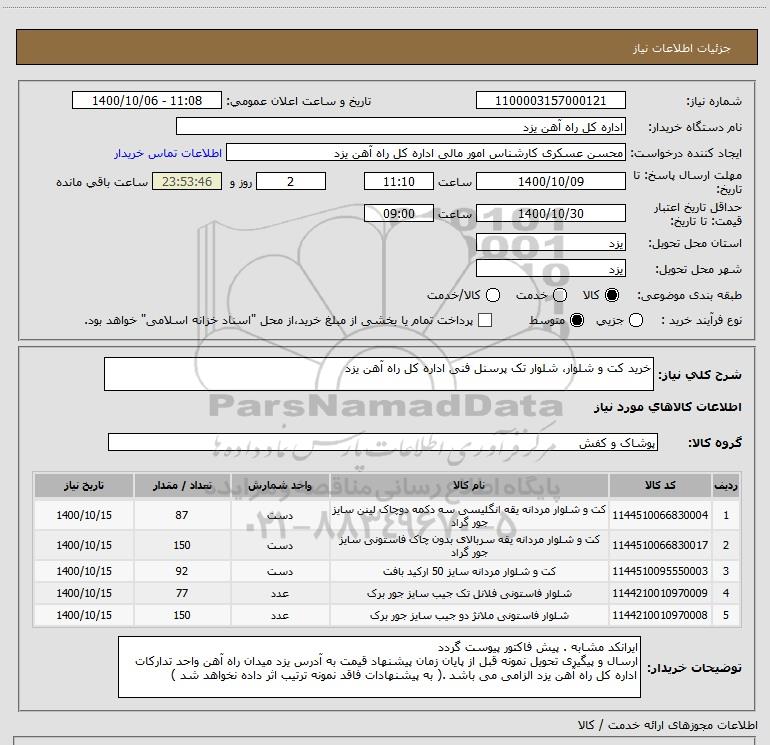Choose the جزیی purchase type radio

pyautogui.click(x=636, y=320)
